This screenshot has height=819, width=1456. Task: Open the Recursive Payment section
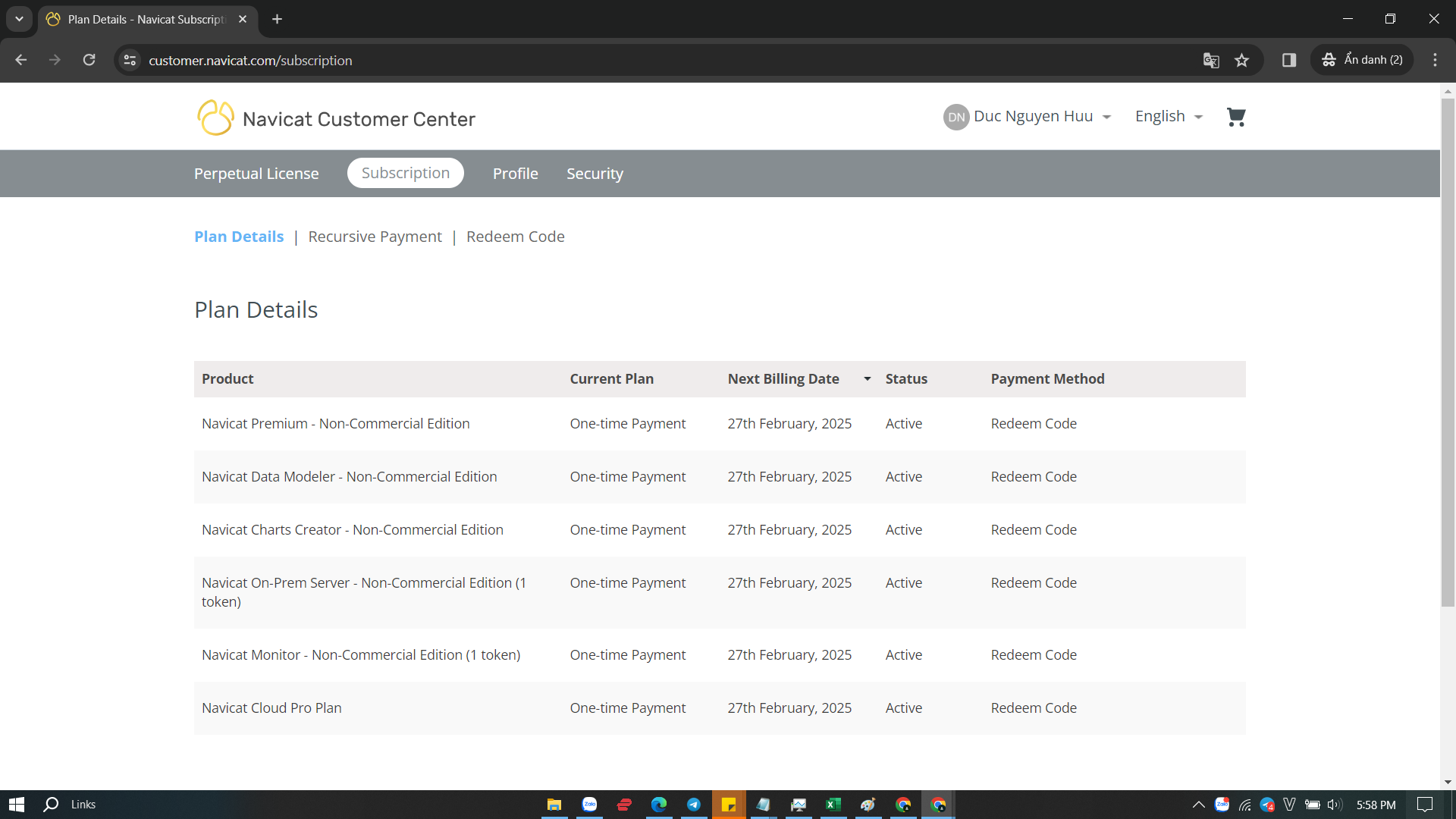(x=375, y=237)
